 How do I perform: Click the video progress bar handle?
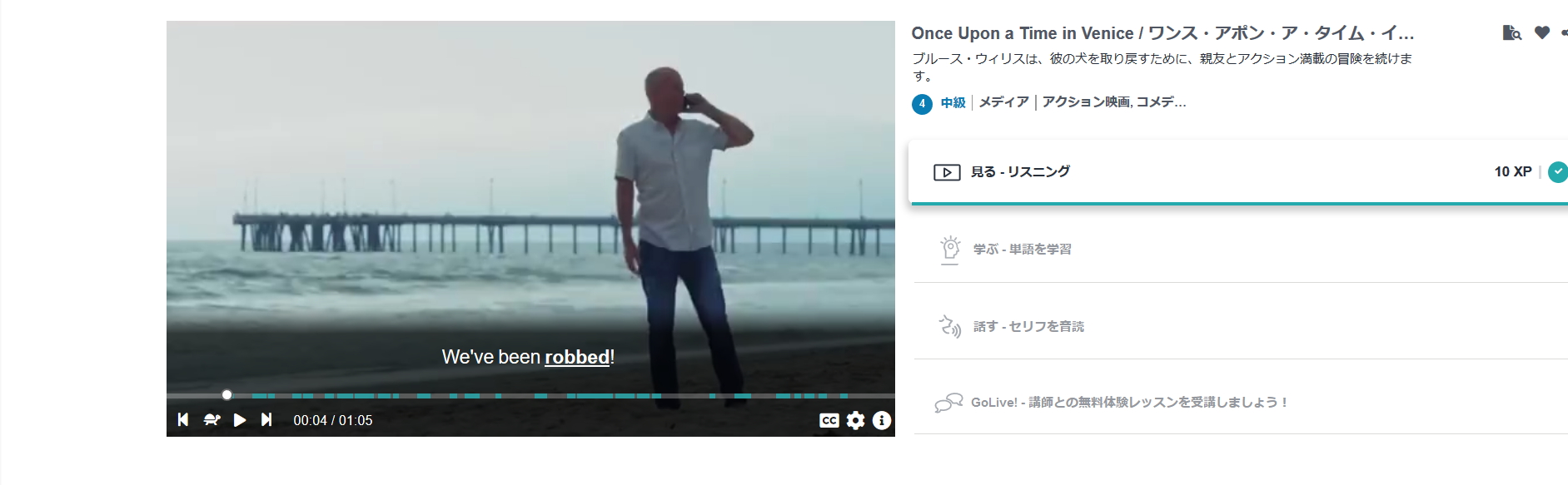[226, 395]
